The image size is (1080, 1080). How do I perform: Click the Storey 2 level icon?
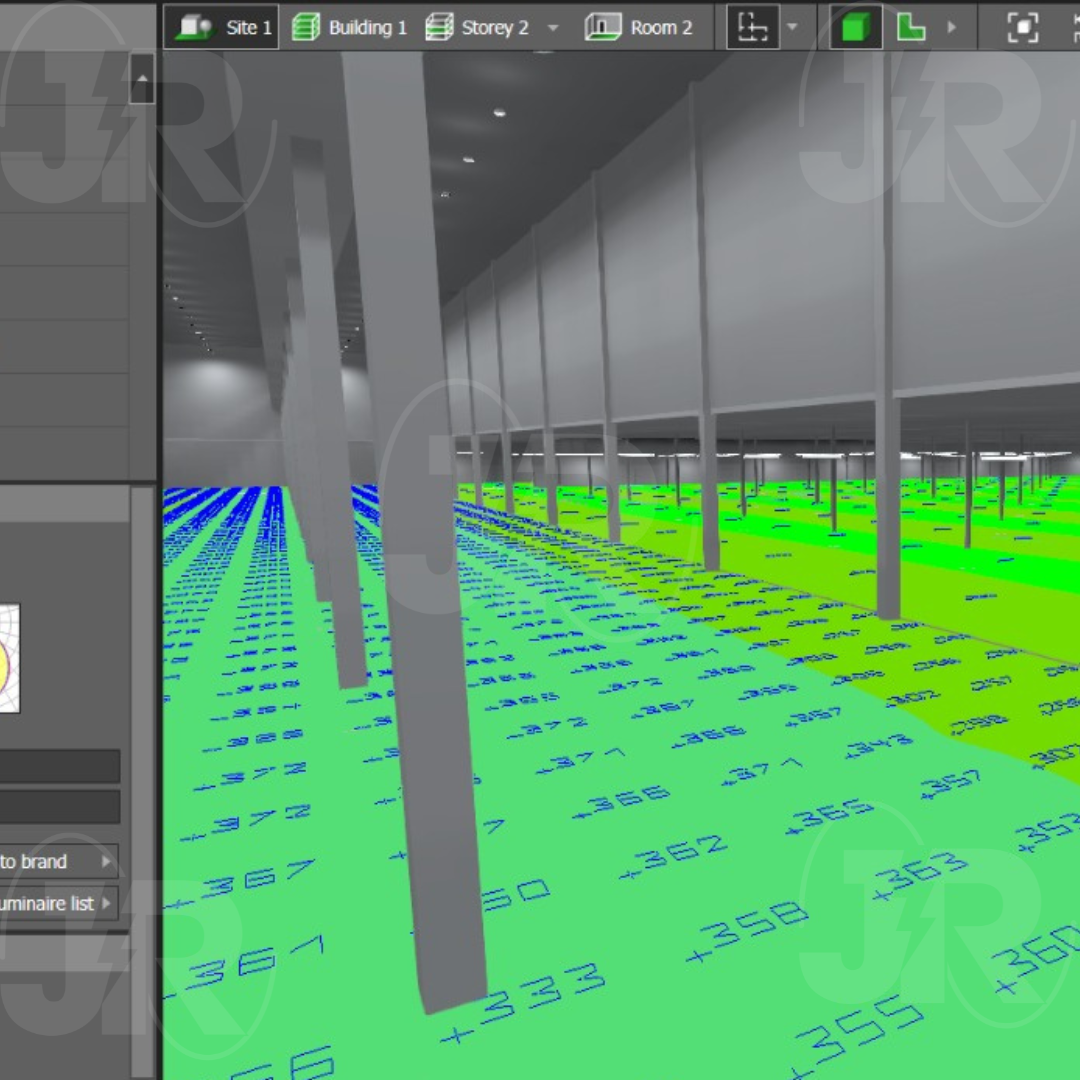(x=439, y=27)
